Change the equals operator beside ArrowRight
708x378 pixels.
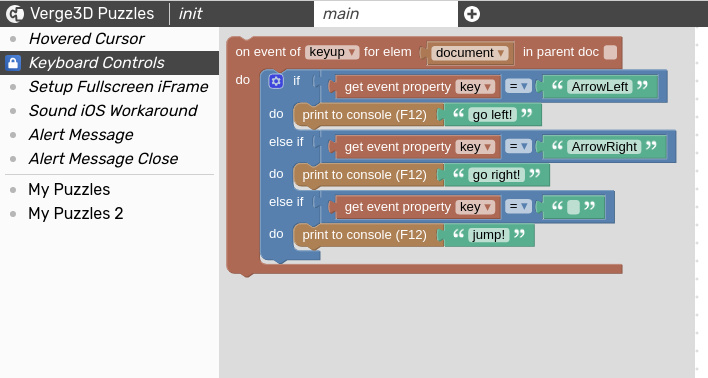(x=518, y=146)
